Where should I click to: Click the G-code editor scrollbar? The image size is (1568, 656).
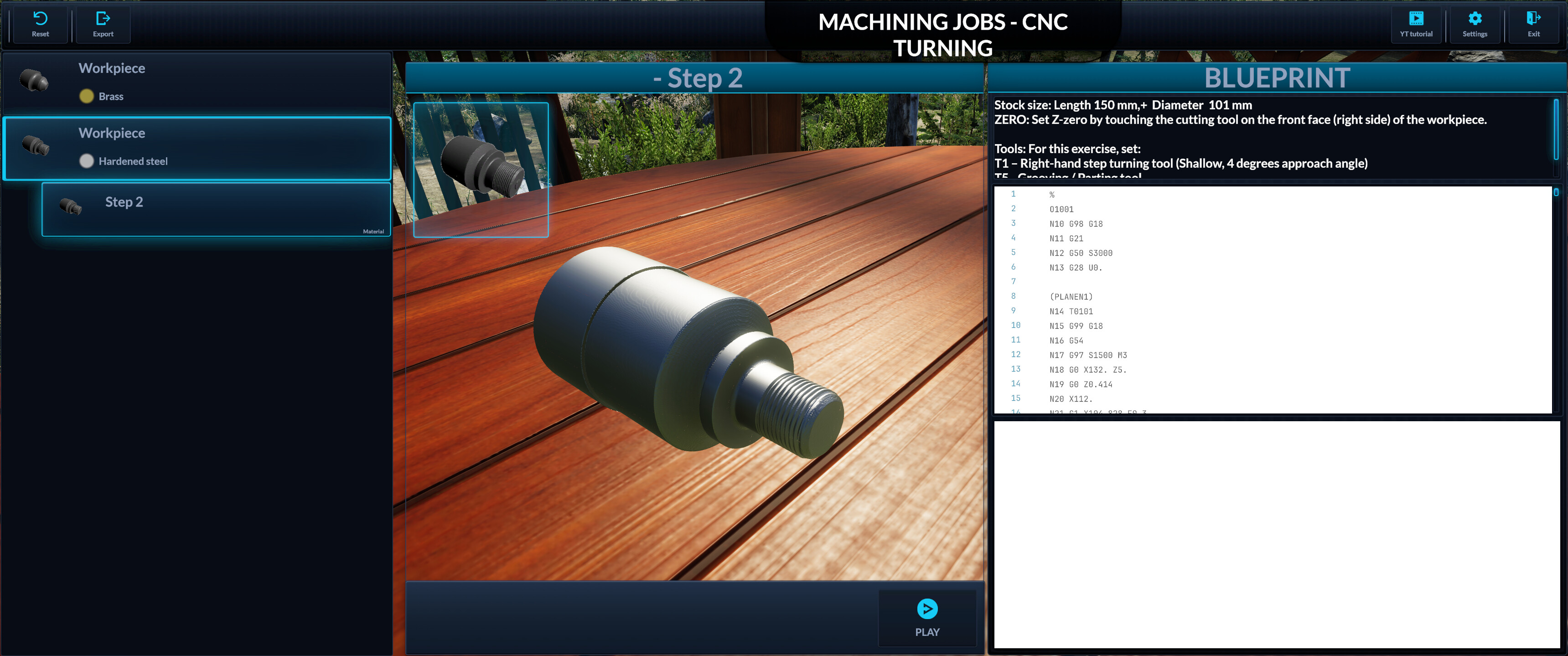pyautogui.click(x=1556, y=192)
